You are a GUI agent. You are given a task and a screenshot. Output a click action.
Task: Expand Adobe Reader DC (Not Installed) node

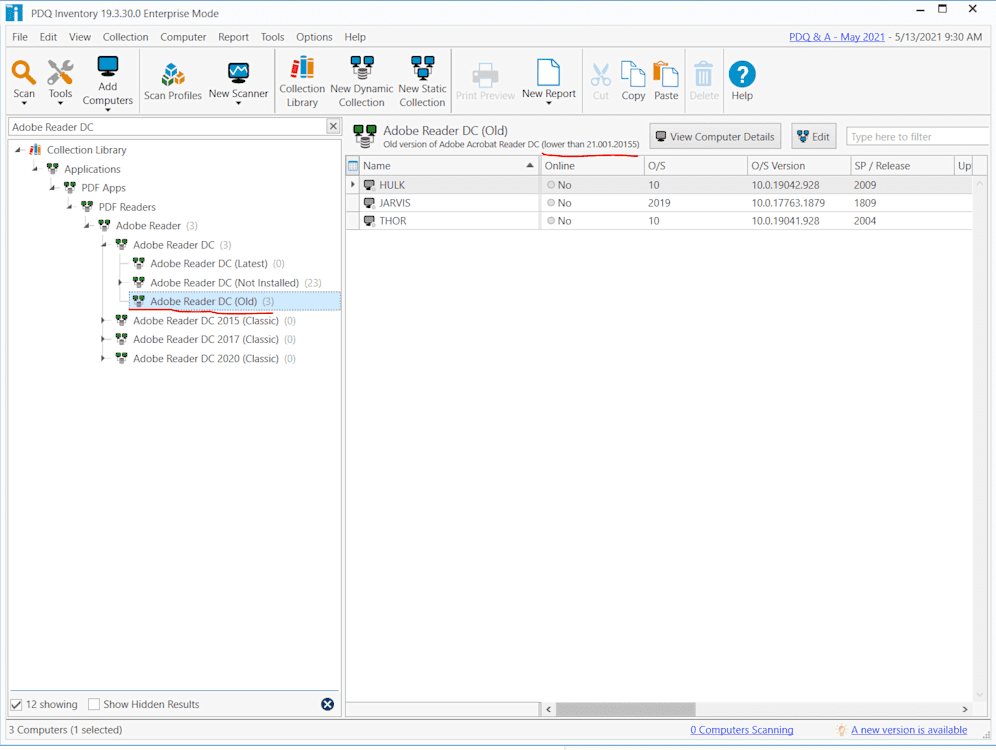[x=120, y=282]
